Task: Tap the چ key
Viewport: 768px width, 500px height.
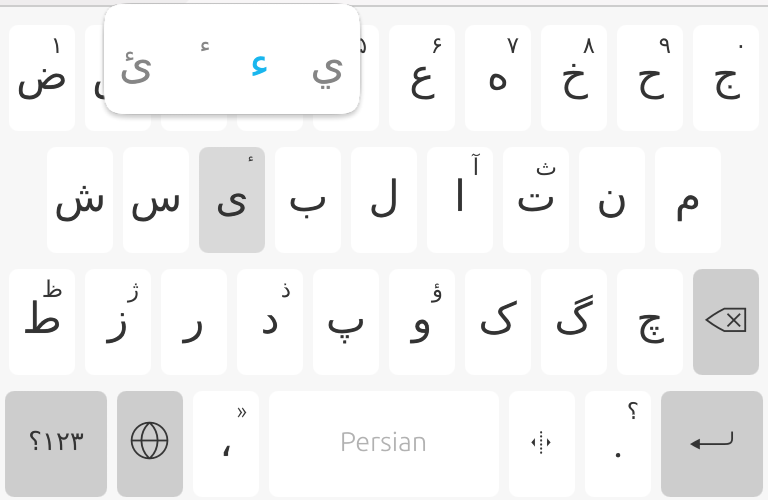Action: click(650, 322)
